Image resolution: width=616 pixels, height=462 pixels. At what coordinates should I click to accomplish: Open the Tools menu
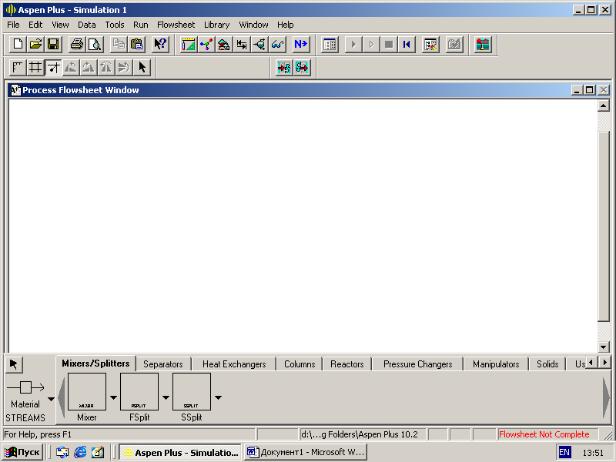click(x=115, y=25)
